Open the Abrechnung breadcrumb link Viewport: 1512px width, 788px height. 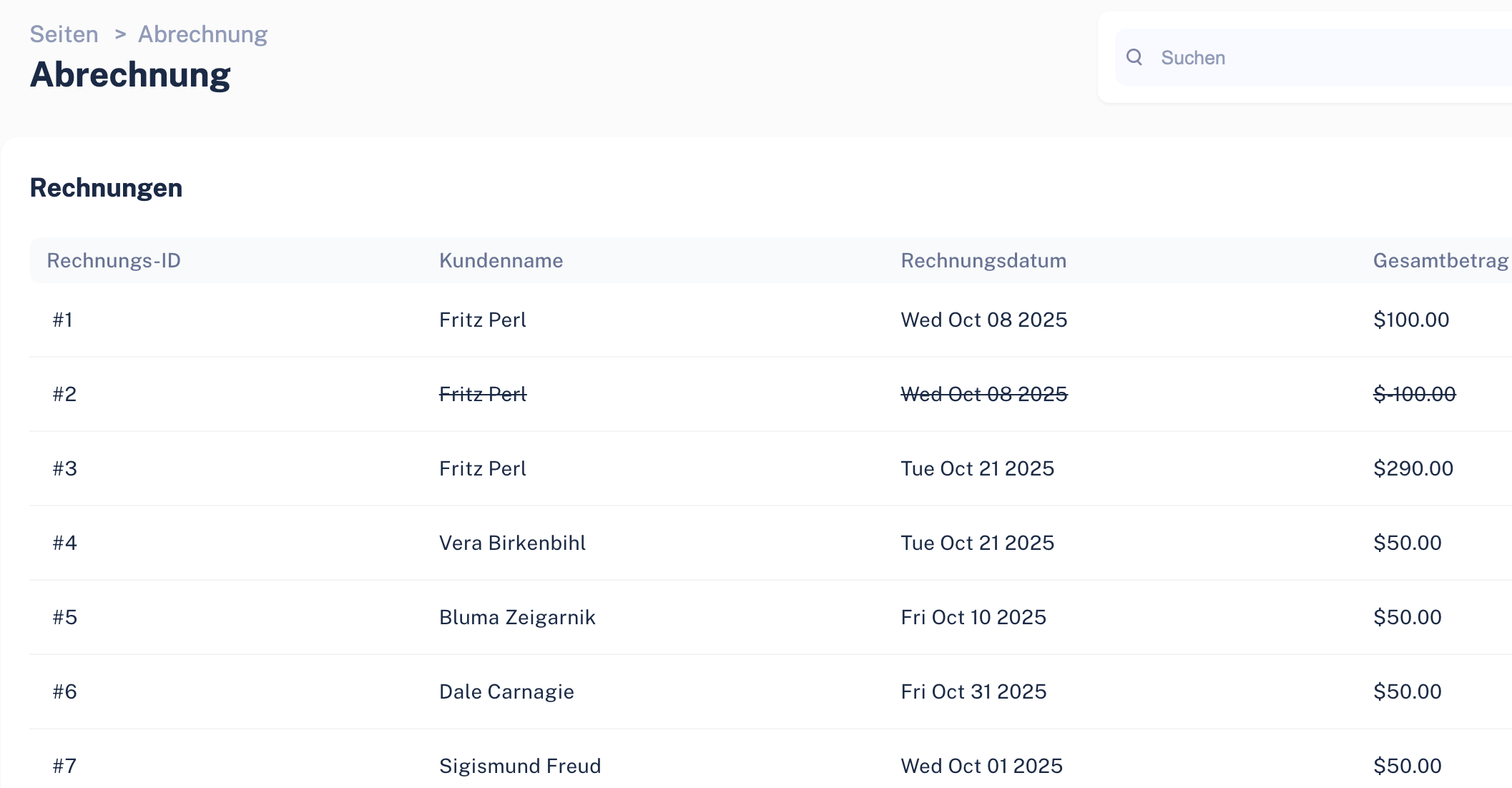pyautogui.click(x=203, y=34)
